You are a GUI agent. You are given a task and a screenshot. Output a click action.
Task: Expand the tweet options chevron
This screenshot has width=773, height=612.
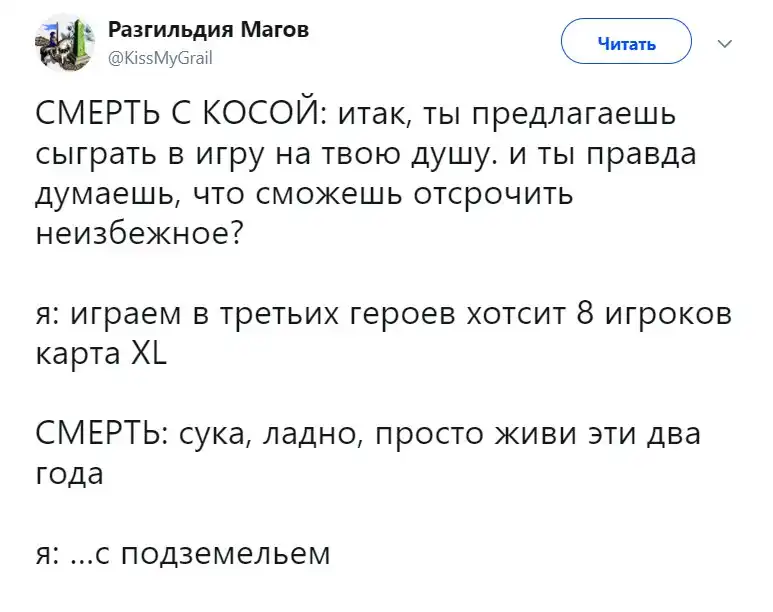pyautogui.click(x=725, y=43)
